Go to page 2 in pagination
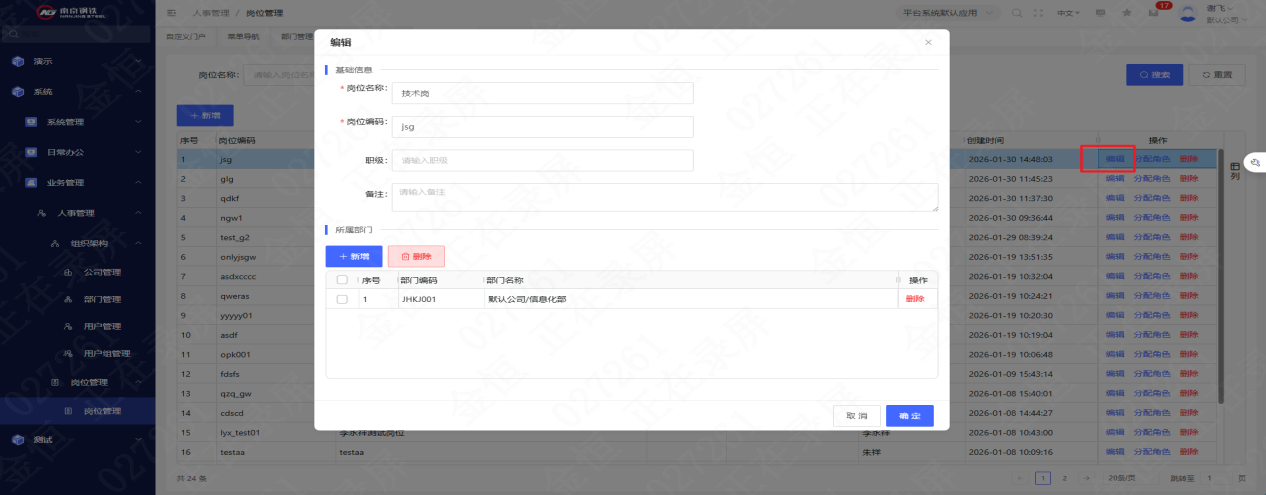The width and height of the screenshot is (1266, 495). coord(1064,479)
